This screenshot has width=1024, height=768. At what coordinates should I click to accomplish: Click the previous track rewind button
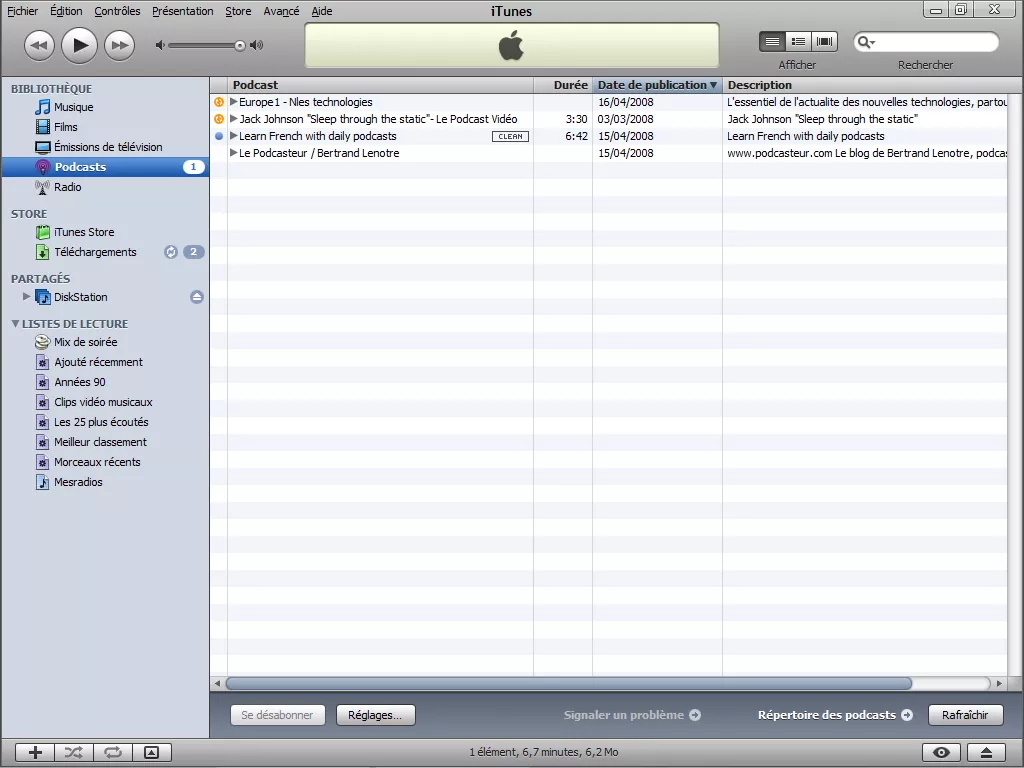39,45
